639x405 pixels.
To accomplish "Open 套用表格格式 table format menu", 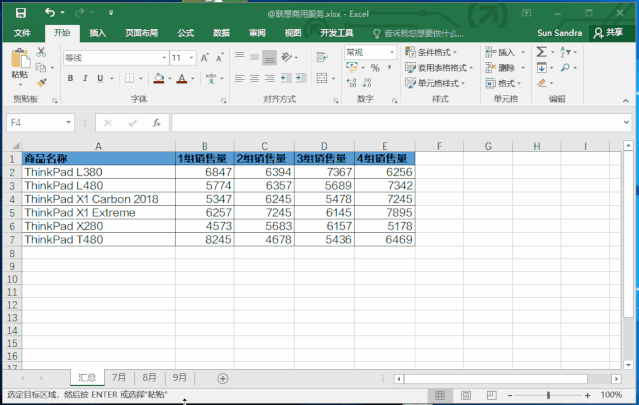I will coord(439,68).
